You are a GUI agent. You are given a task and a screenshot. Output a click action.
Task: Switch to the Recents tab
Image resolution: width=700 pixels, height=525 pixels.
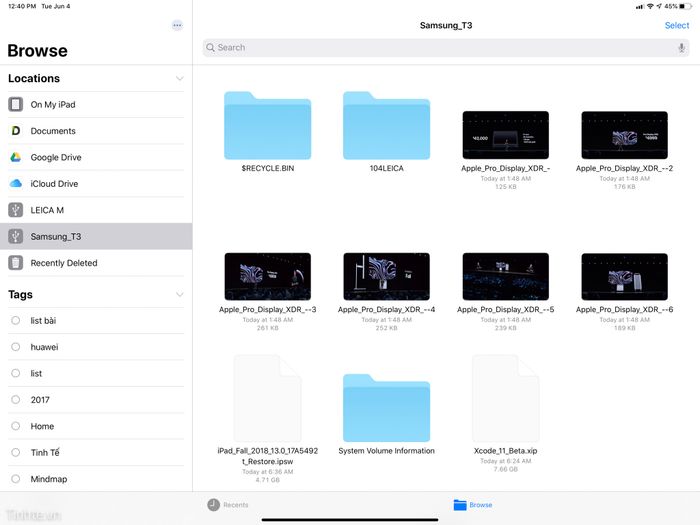pyautogui.click(x=228, y=505)
